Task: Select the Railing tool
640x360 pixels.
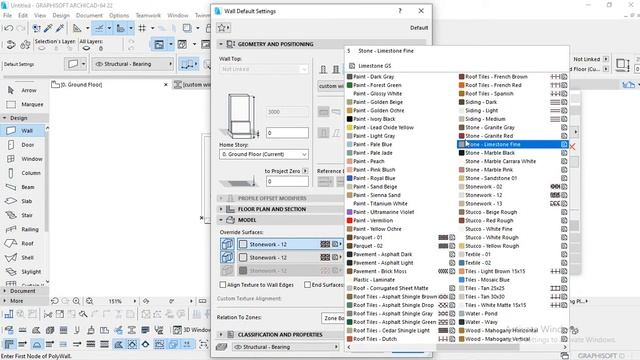Action: [24, 229]
